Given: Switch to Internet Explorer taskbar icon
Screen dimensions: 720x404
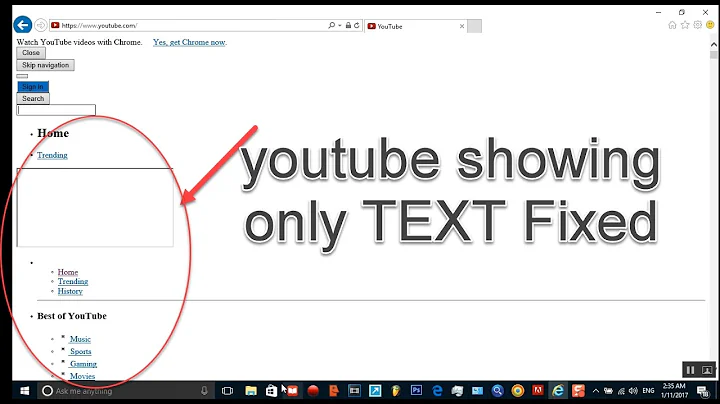Looking at the screenshot, I should [558, 391].
